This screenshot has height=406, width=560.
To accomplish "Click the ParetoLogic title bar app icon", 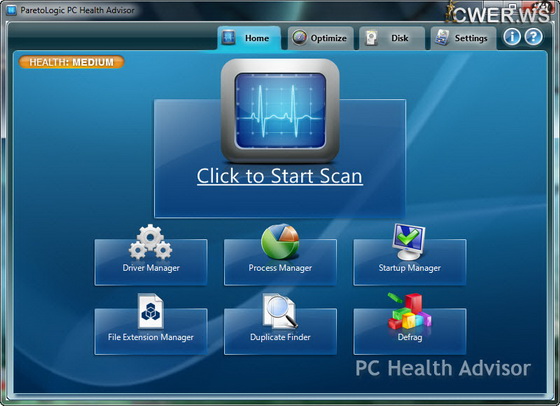I will (x=11, y=10).
